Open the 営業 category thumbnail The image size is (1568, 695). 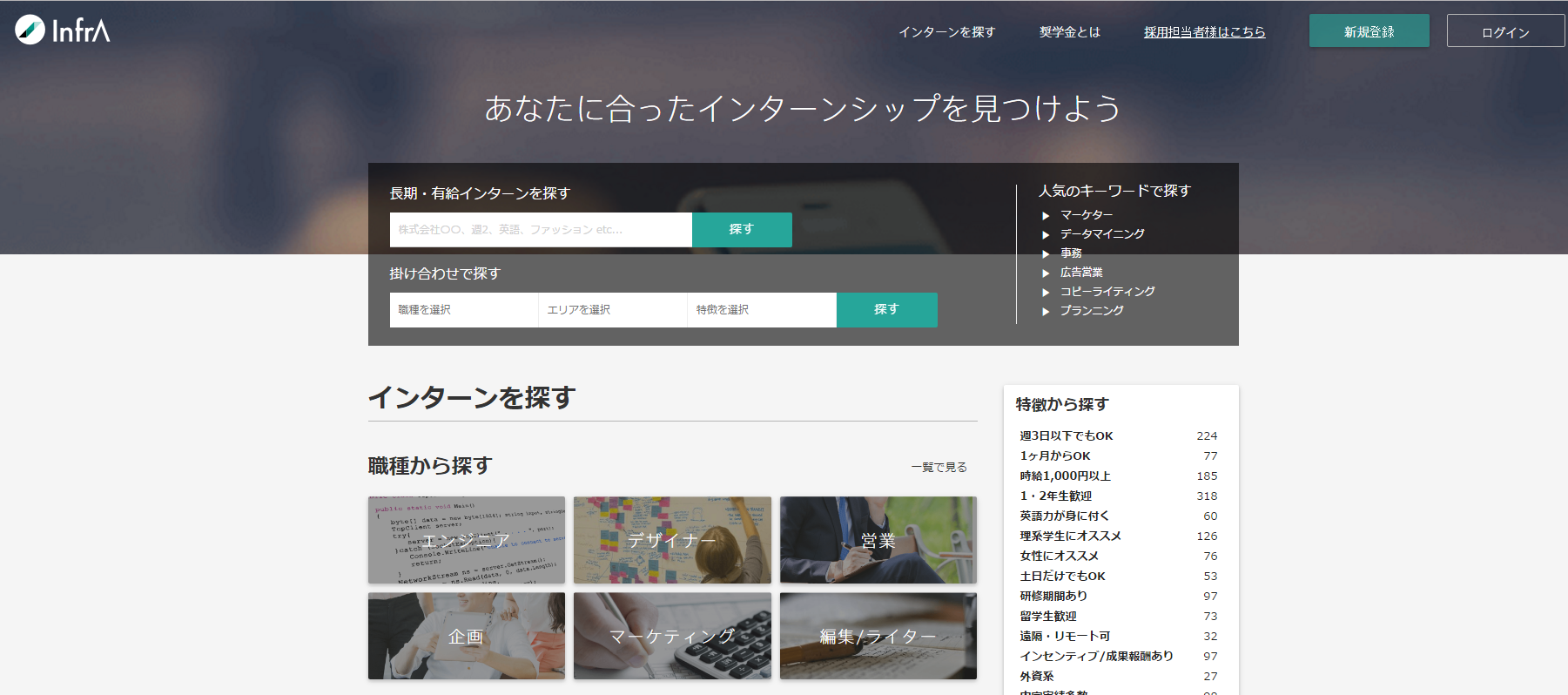(x=878, y=540)
